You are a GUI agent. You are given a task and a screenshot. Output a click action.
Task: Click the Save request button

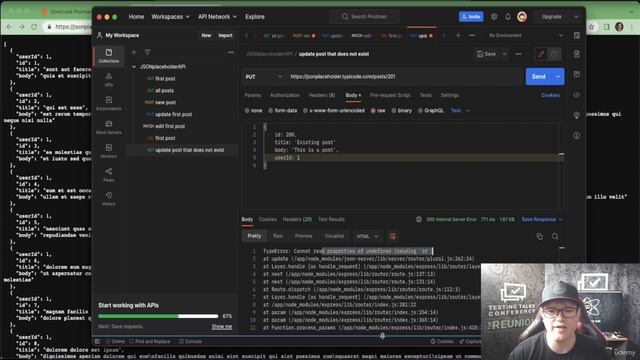487,54
